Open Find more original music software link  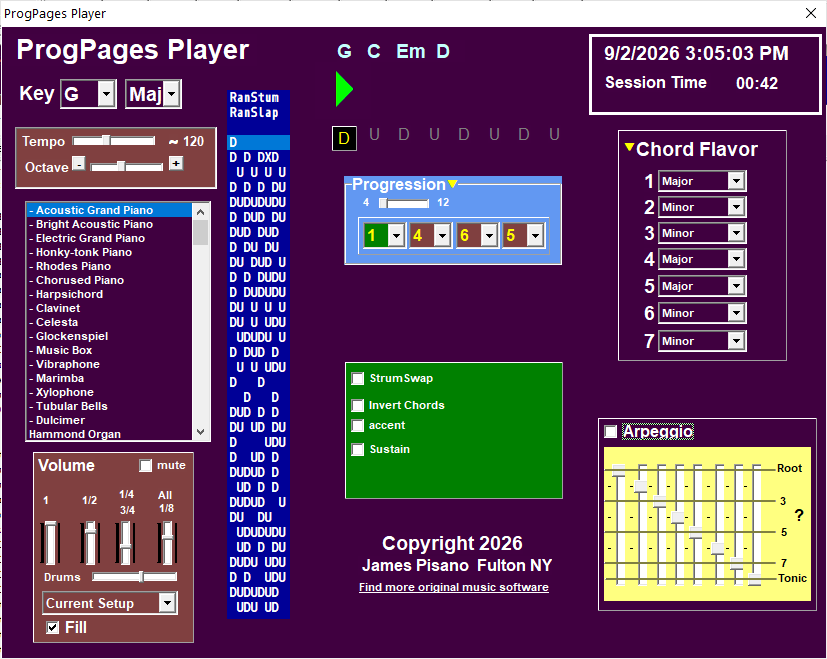click(454, 587)
